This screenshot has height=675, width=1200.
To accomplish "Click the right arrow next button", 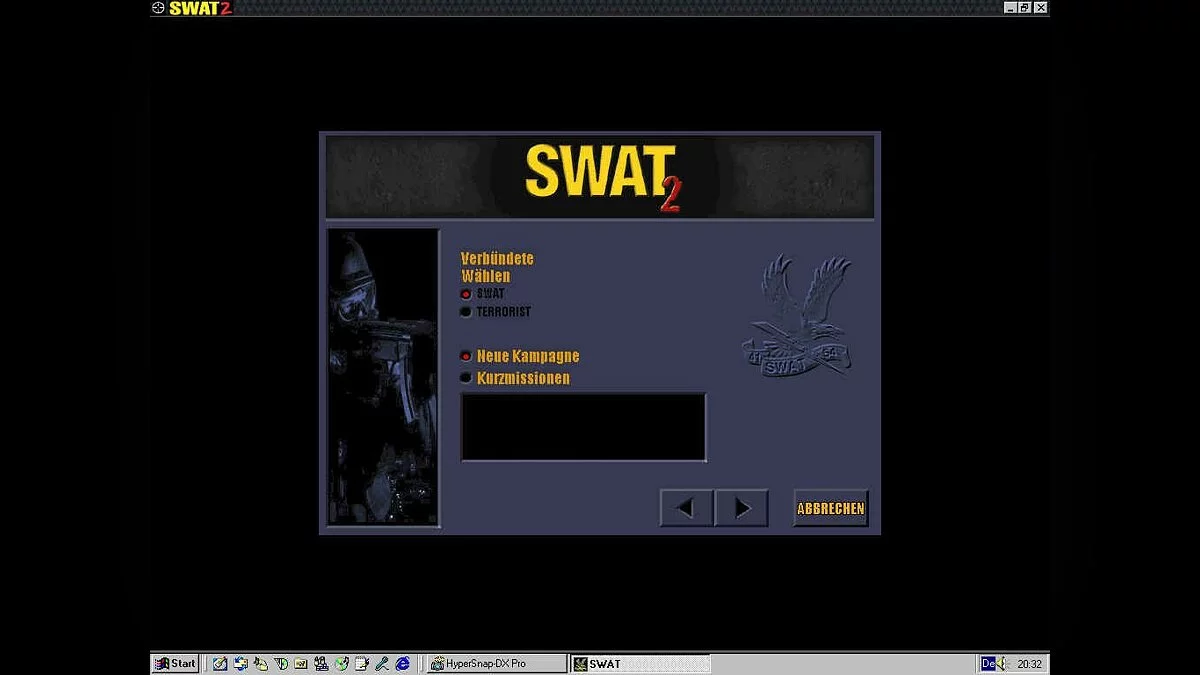I will click(x=742, y=508).
